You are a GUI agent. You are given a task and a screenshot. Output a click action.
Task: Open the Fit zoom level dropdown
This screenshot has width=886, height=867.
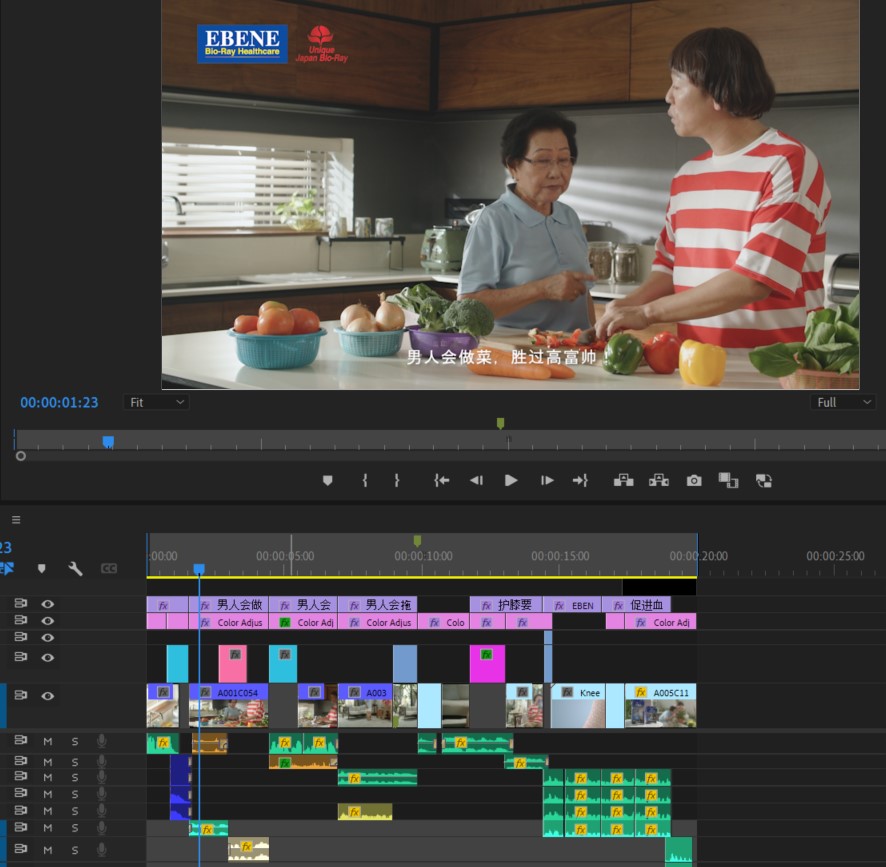point(157,402)
